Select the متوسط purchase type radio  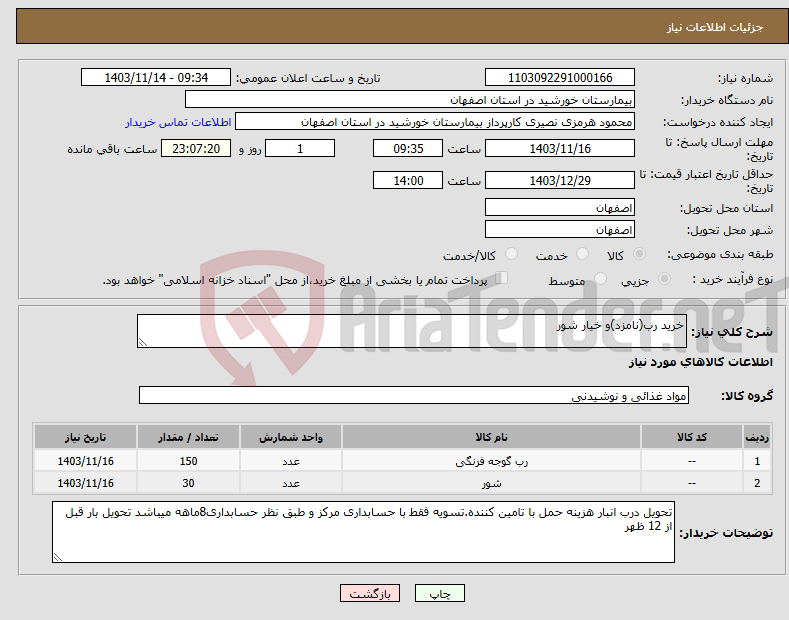click(600, 278)
